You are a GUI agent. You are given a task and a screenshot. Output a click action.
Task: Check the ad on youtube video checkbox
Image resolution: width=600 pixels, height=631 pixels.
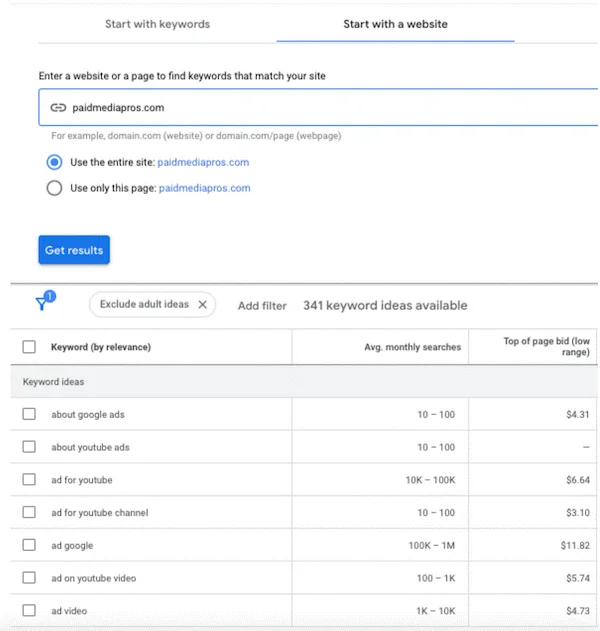29,578
